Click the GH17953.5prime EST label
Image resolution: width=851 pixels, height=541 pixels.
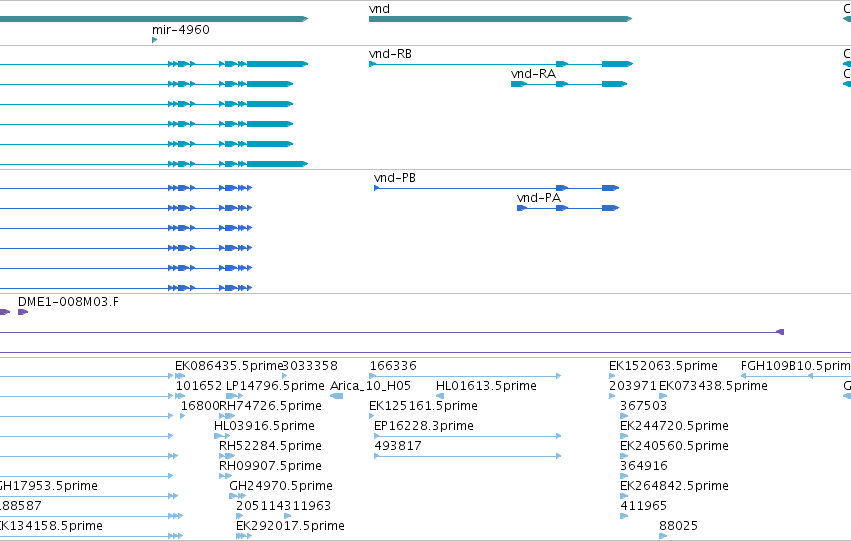pyautogui.click(x=49, y=486)
